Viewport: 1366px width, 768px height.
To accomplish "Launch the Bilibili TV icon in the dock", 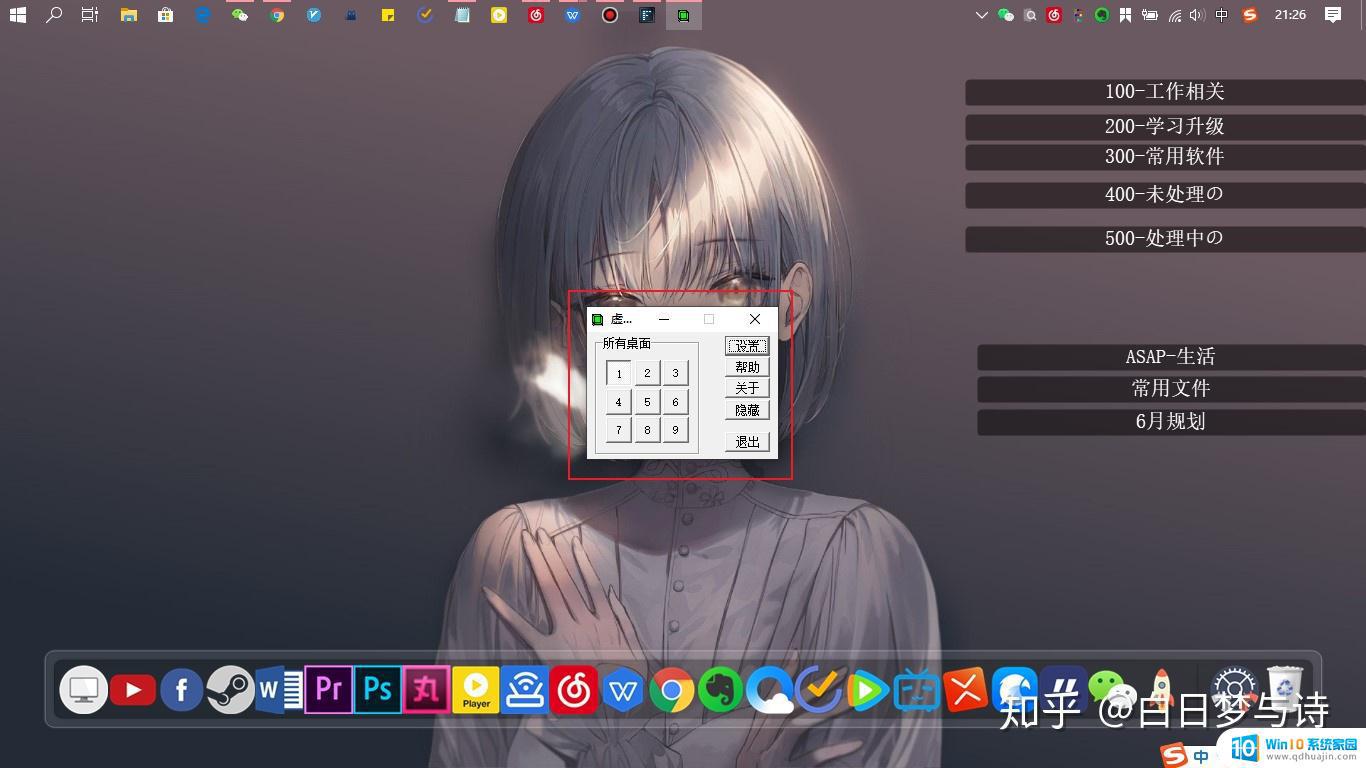I will click(x=917, y=690).
